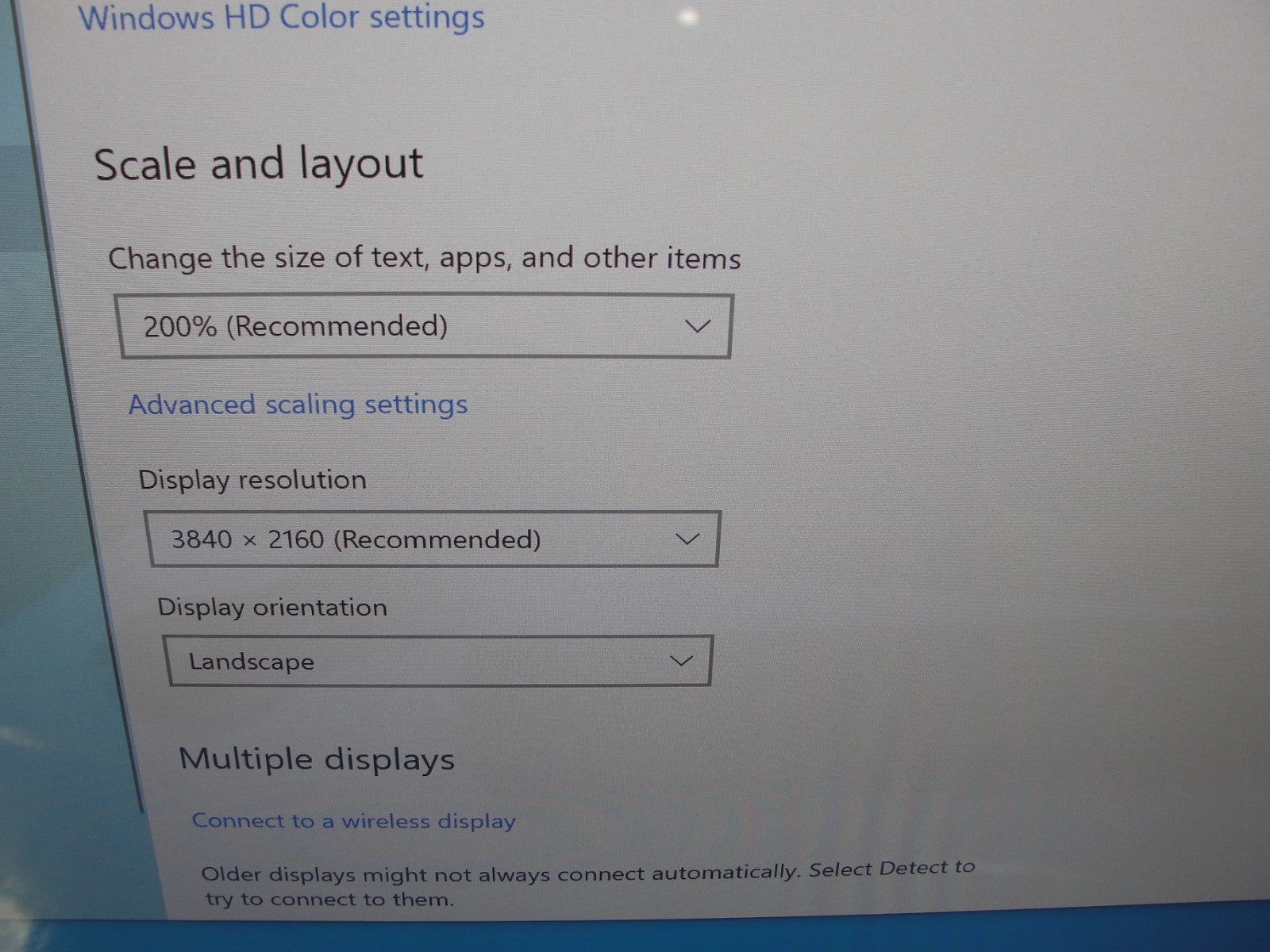This screenshot has height=952, width=1270.
Task: Click the 'Older displays might not' description text
Action: [x=500, y=873]
